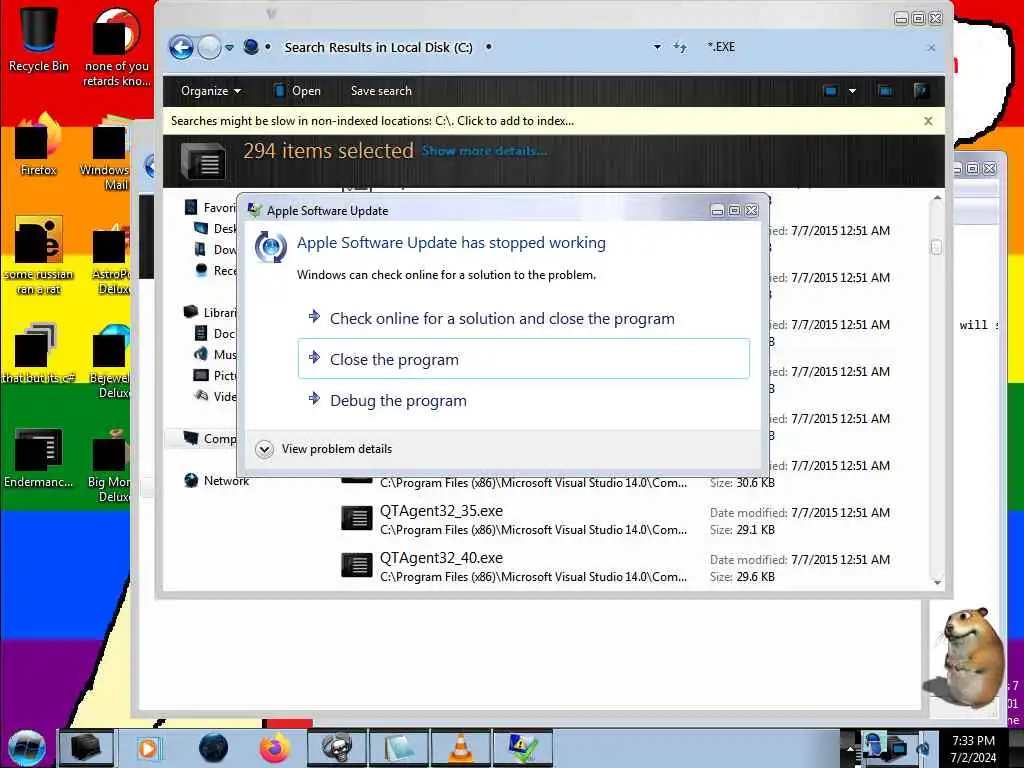Click the Apple Software Update dialog icon

coord(271,247)
